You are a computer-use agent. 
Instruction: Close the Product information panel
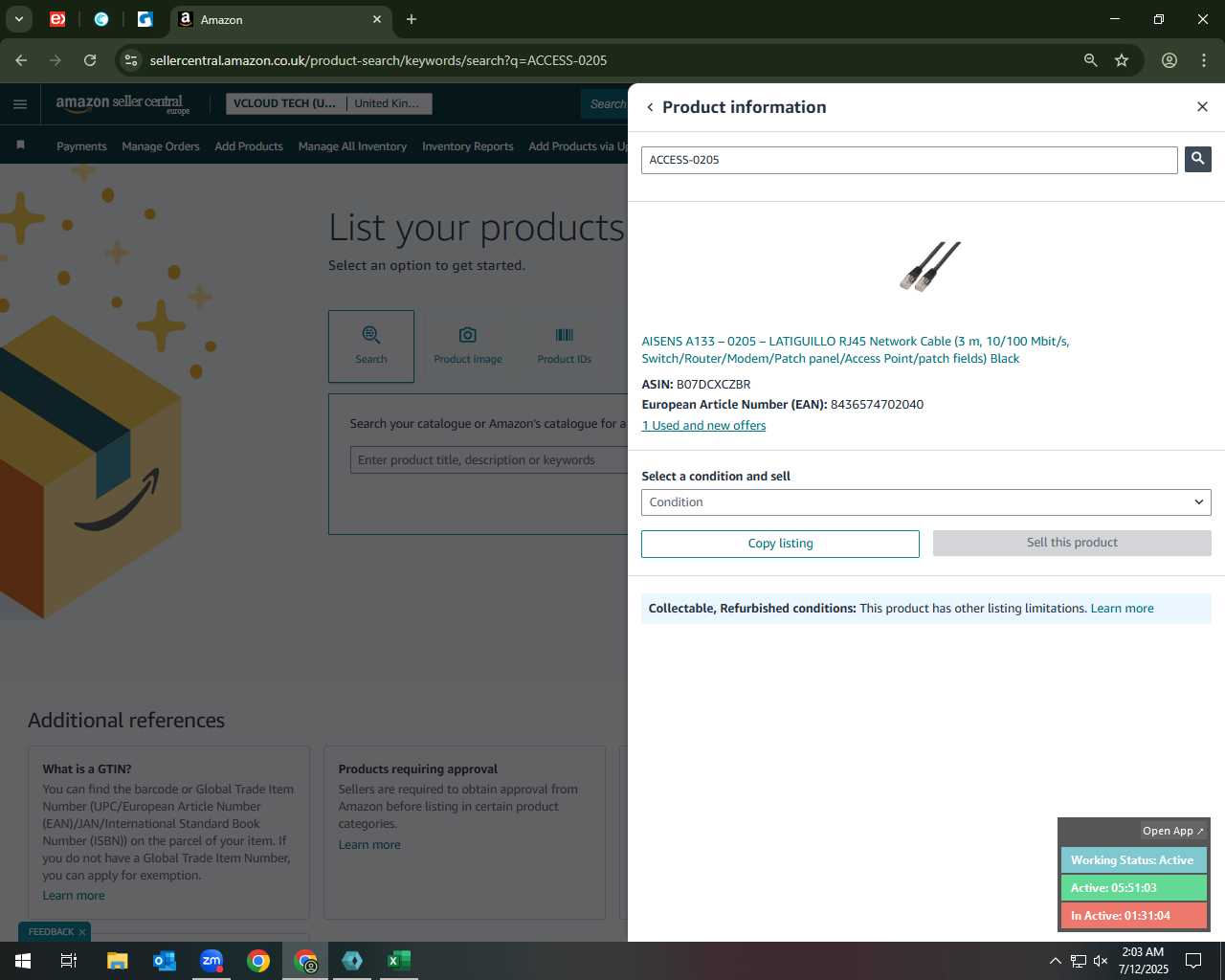tap(1202, 106)
